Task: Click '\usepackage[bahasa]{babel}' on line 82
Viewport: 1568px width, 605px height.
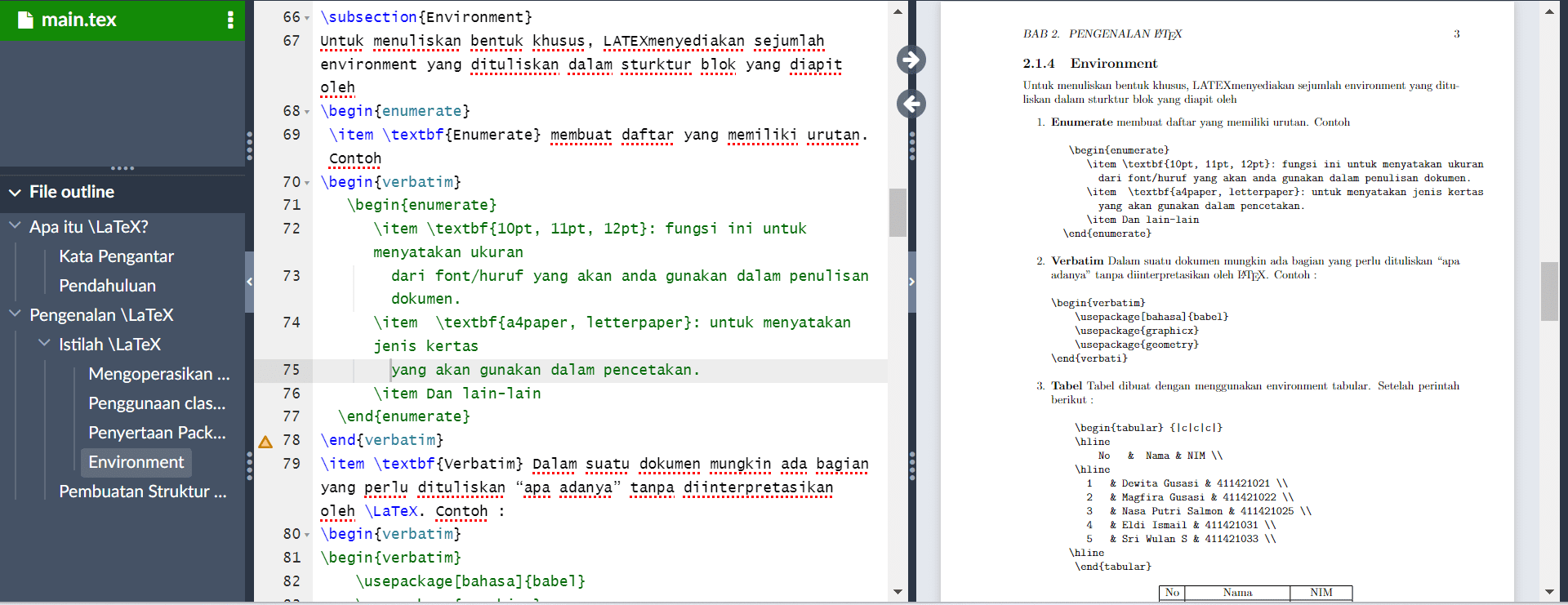Action: (470, 581)
